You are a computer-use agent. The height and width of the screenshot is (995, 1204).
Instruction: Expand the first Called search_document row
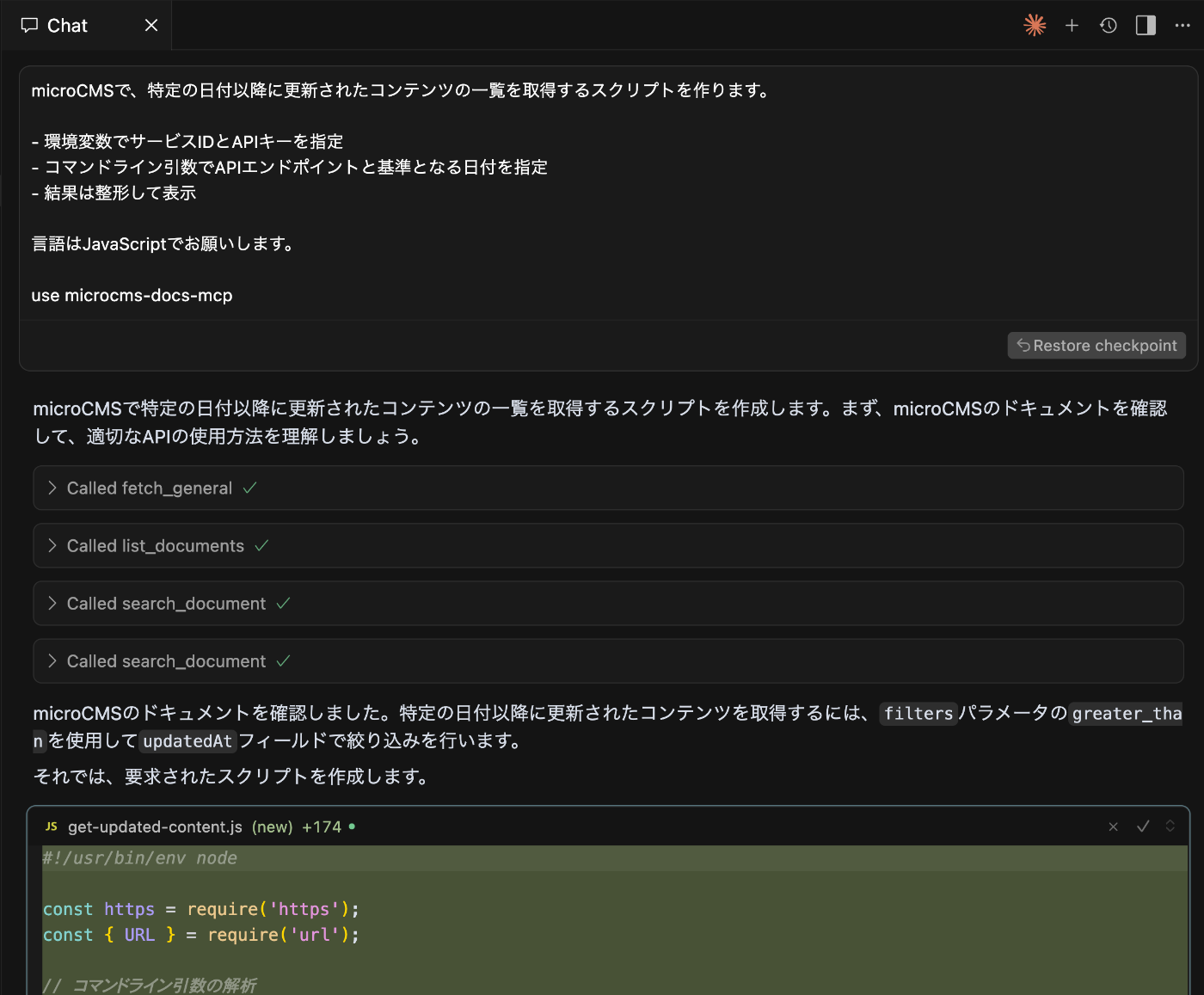click(608, 604)
